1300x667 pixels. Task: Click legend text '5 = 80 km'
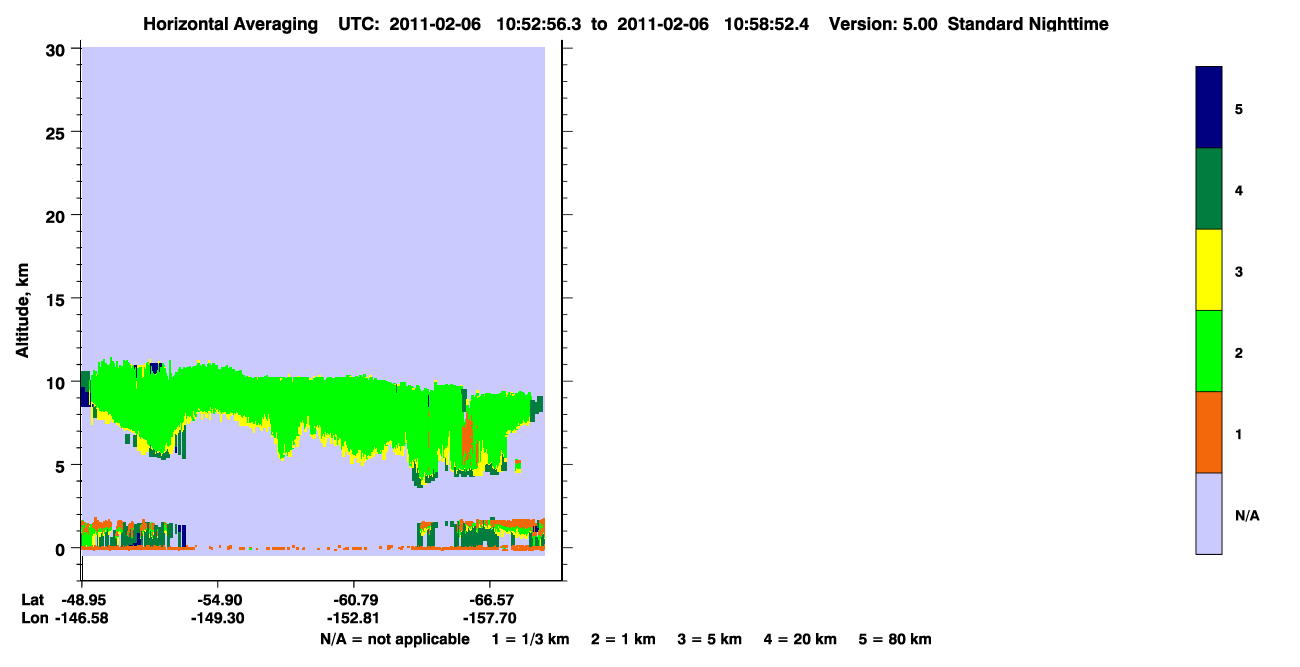(895, 639)
